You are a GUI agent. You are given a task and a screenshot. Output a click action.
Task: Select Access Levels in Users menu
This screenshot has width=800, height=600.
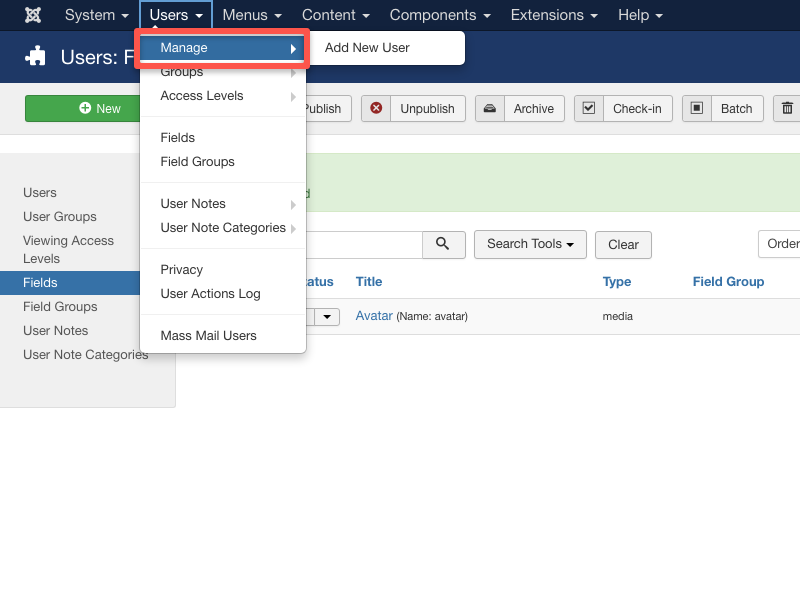[202, 96]
